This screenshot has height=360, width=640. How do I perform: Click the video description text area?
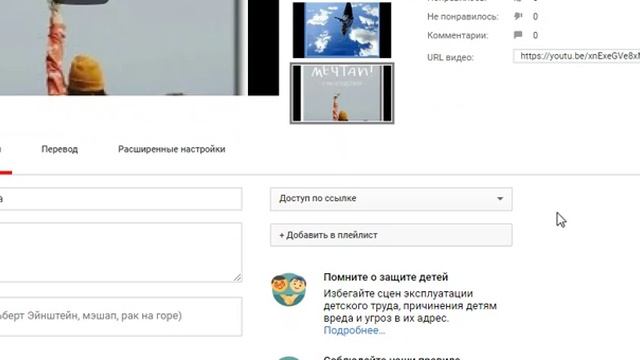point(121,252)
